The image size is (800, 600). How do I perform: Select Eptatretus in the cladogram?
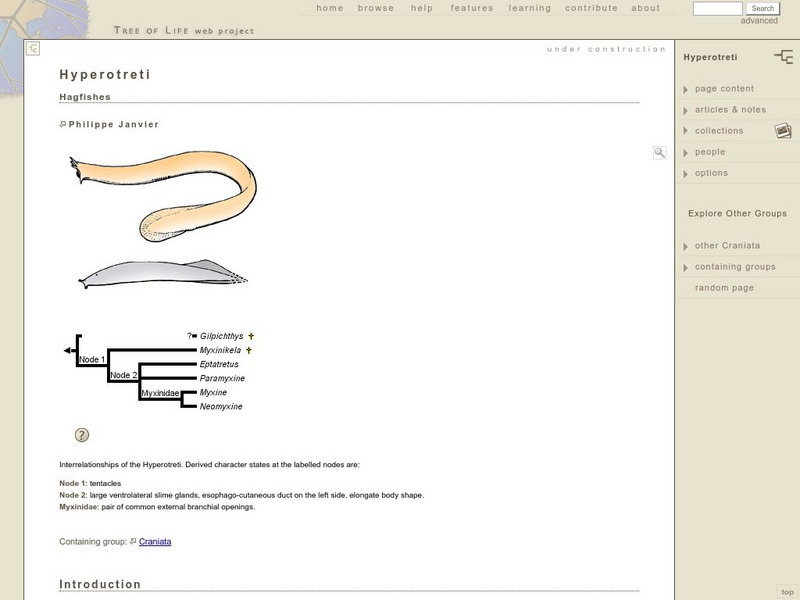tap(218, 365)
